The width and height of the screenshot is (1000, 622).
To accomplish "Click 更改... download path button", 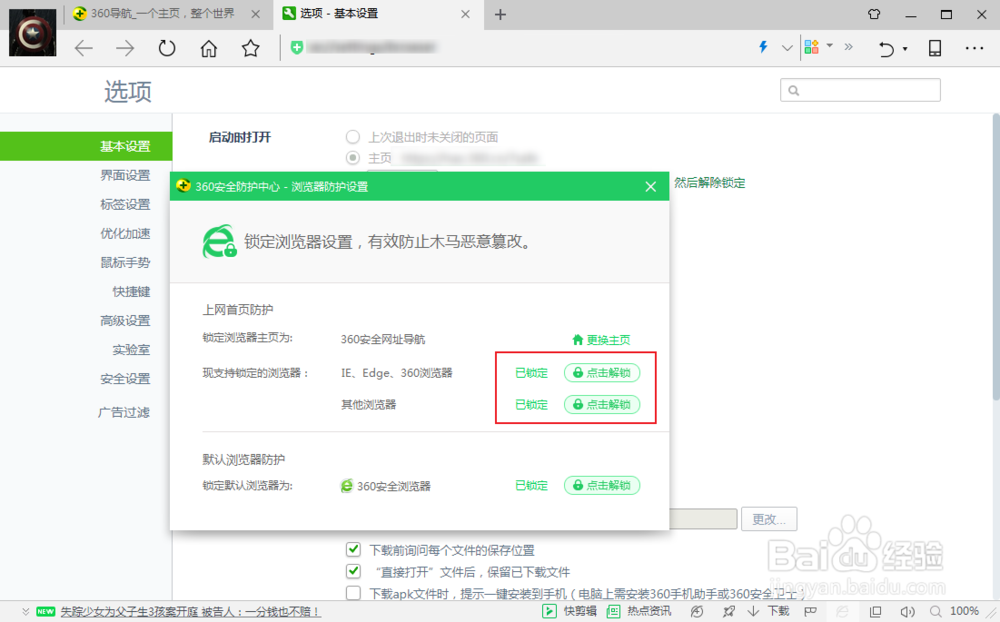I will coord(768,519).
